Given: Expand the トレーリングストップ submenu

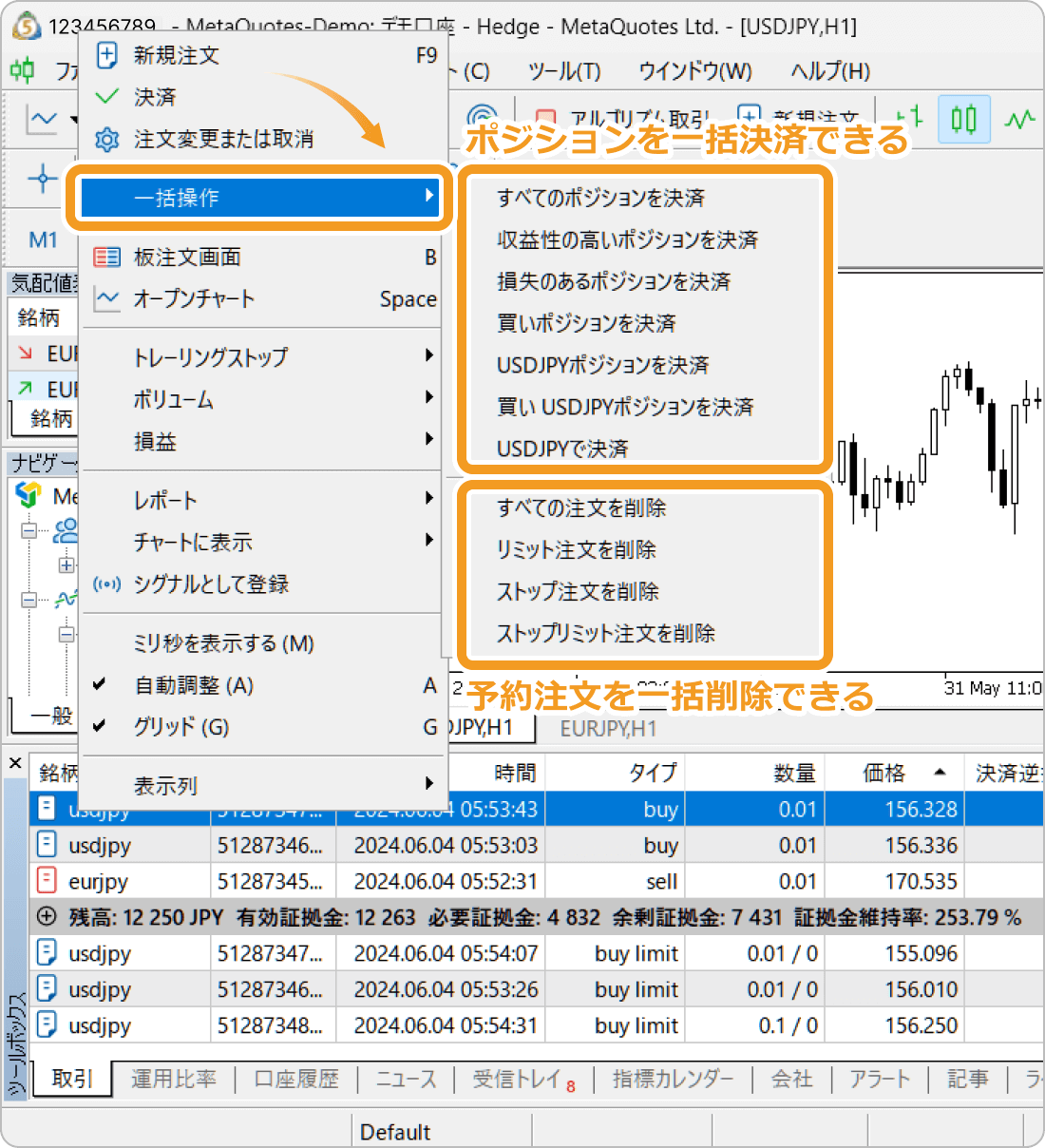Looking at the screenshot, I should (x=263, y=357).
